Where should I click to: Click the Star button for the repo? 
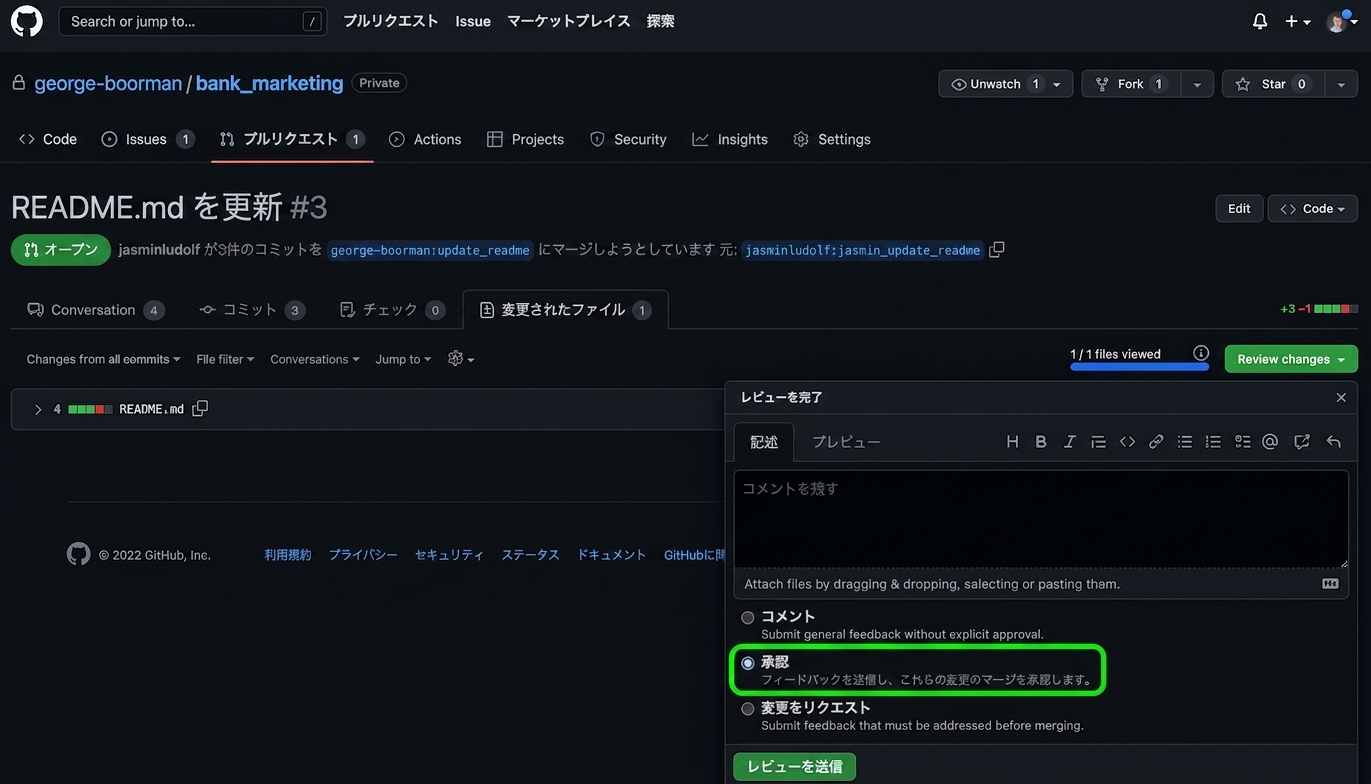click(1273, 84)
